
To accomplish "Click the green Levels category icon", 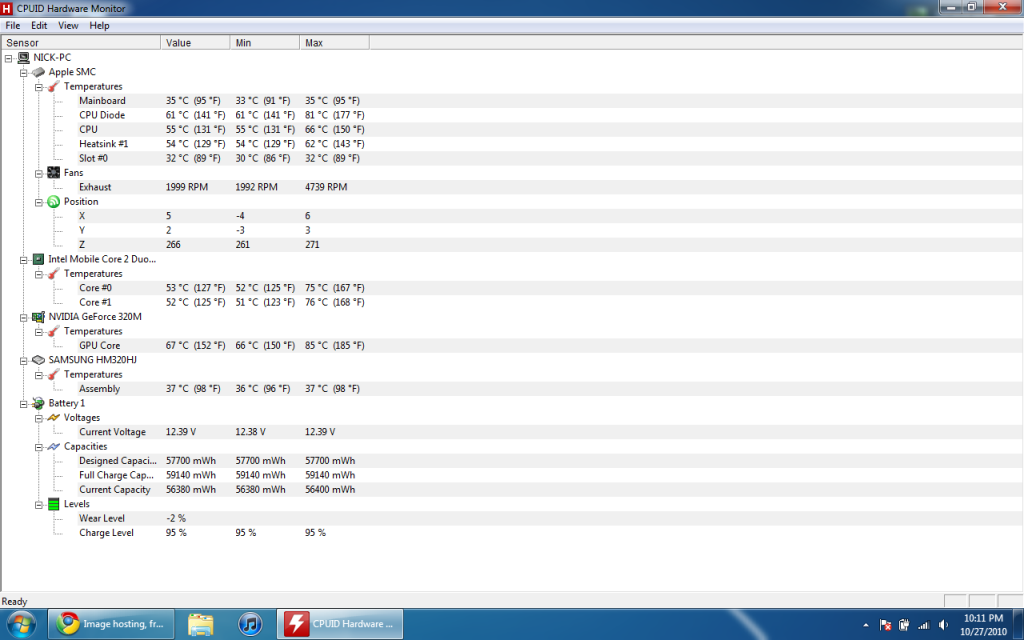I will click(x=54, y=504).
